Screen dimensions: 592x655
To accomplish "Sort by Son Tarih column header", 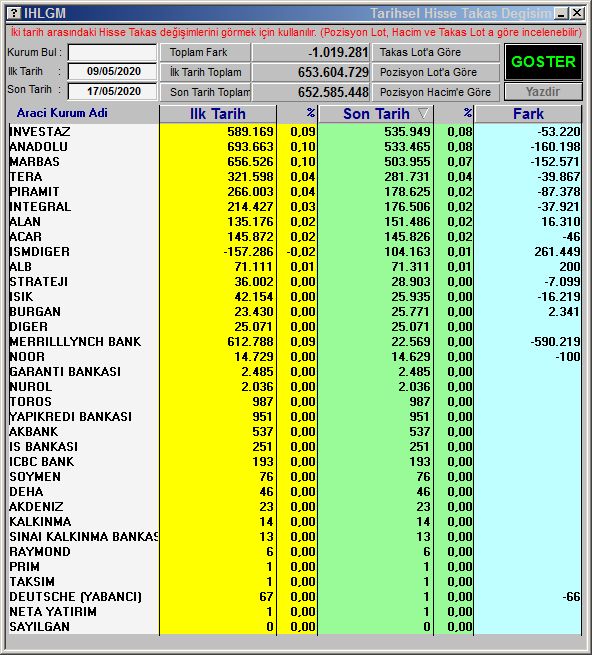I will tap(376, 114).
